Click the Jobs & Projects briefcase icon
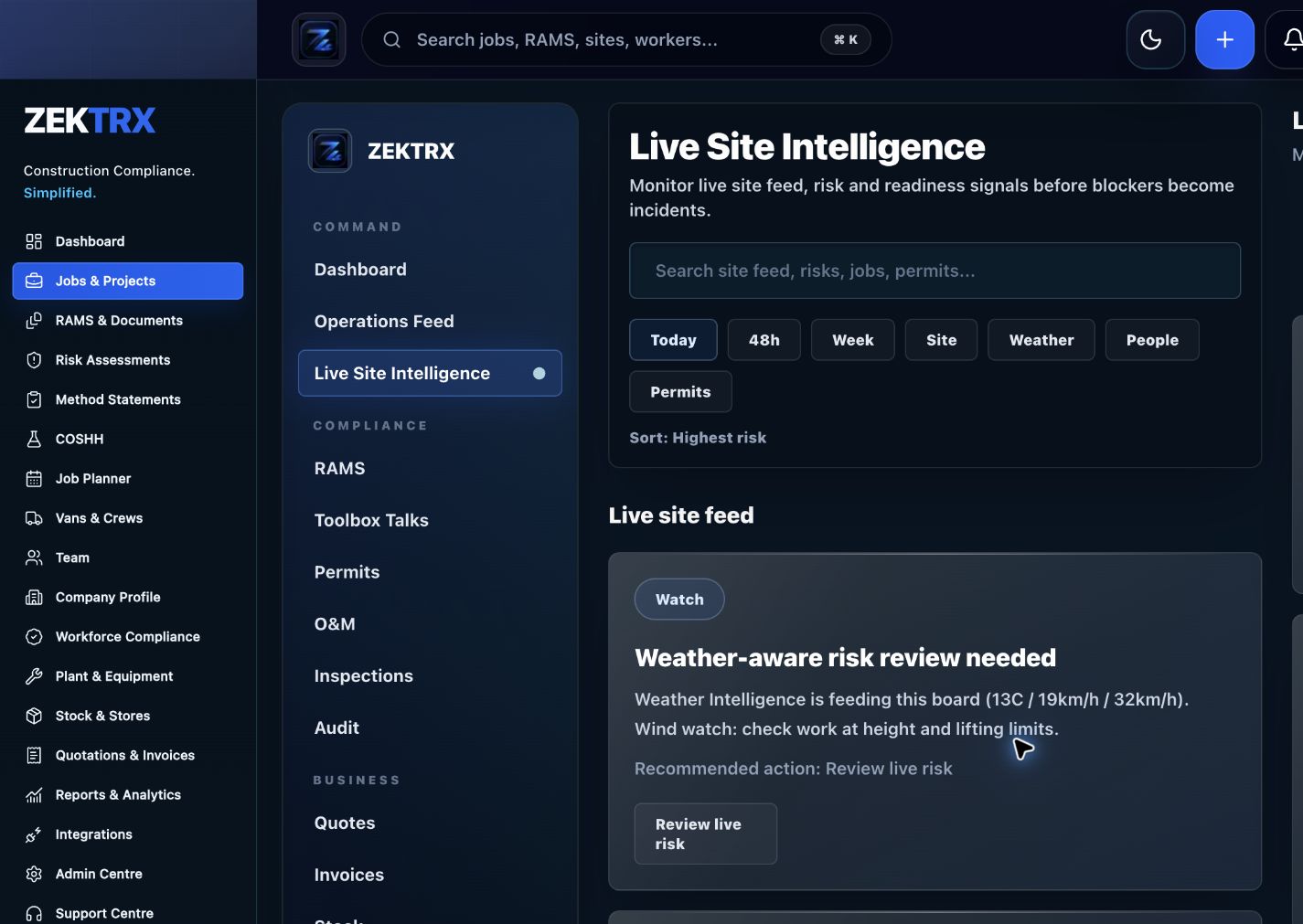The width and height of the screenshot is (1303, 924). click(34, 281)
